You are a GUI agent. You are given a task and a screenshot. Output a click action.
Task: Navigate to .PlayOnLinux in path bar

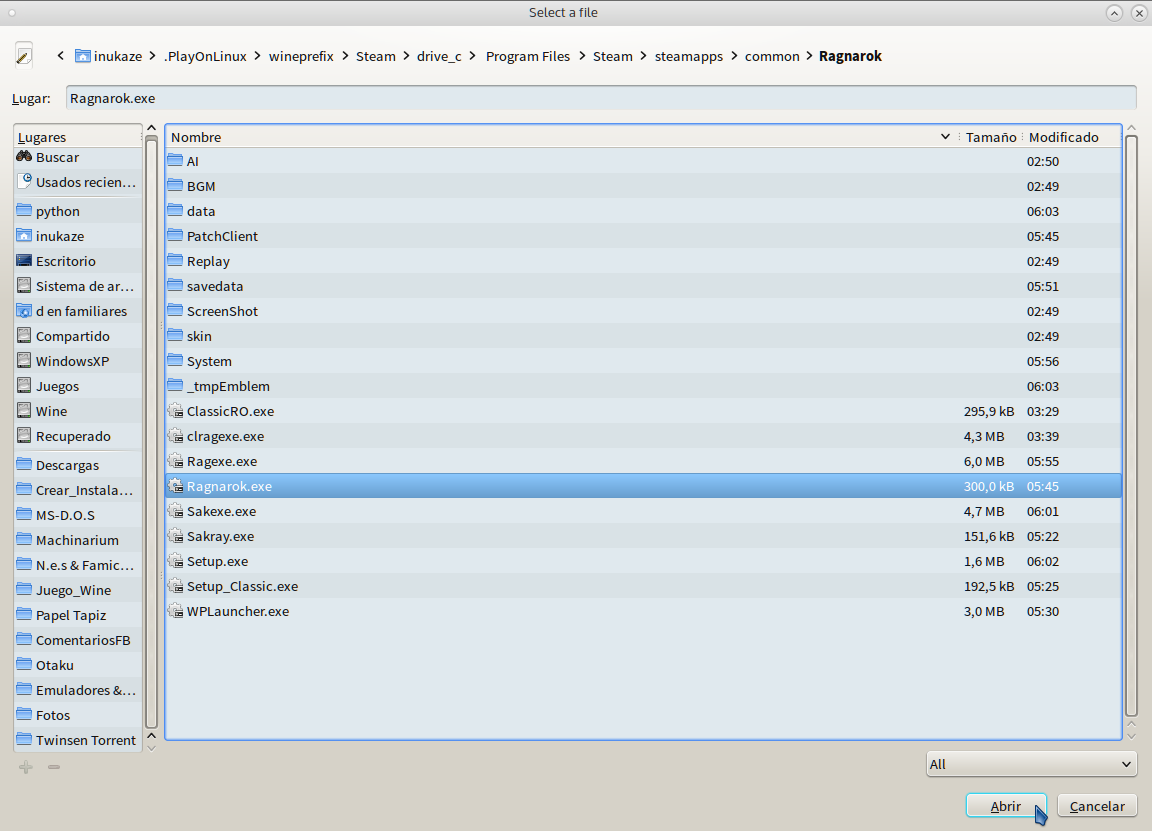tap(205, 56)
